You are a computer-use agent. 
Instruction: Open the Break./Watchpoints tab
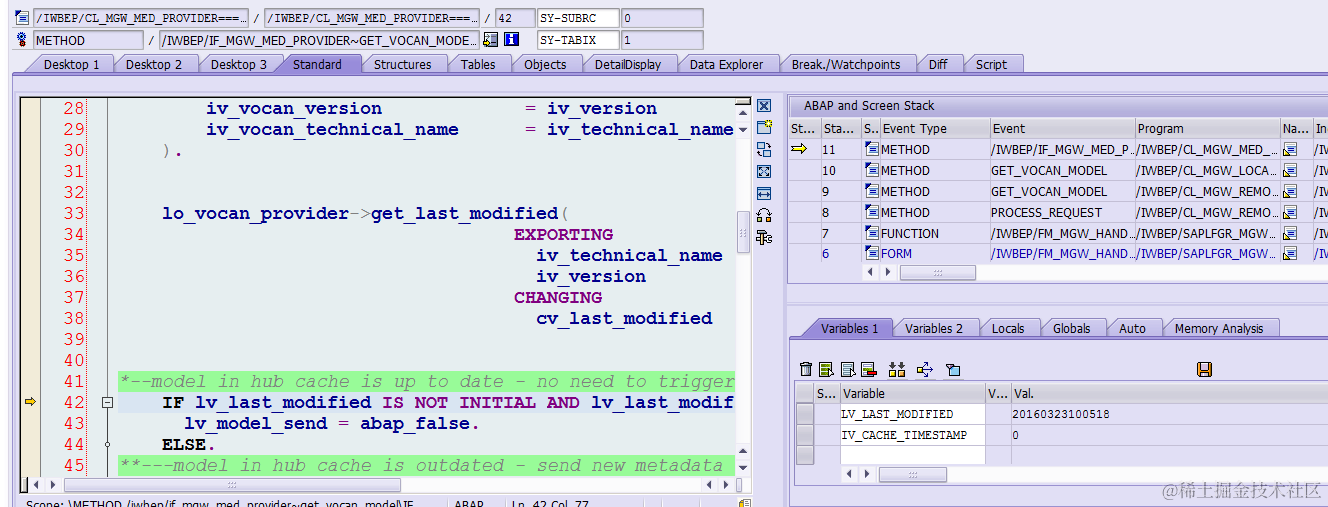846,64
